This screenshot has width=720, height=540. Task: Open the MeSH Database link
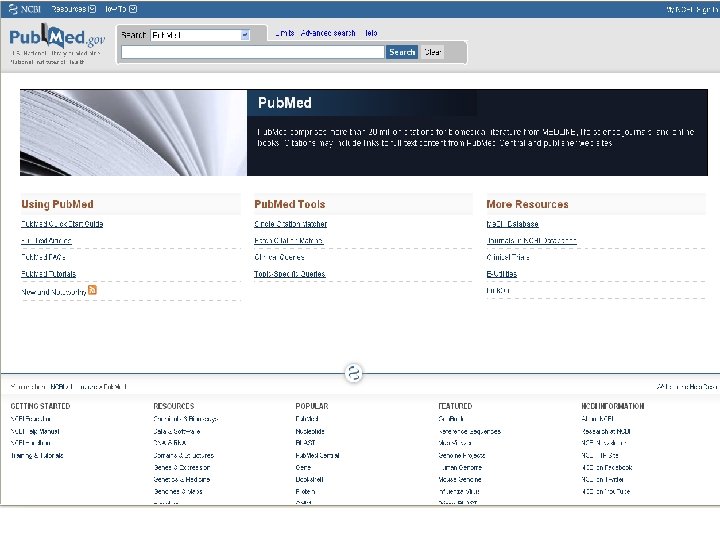512,224
